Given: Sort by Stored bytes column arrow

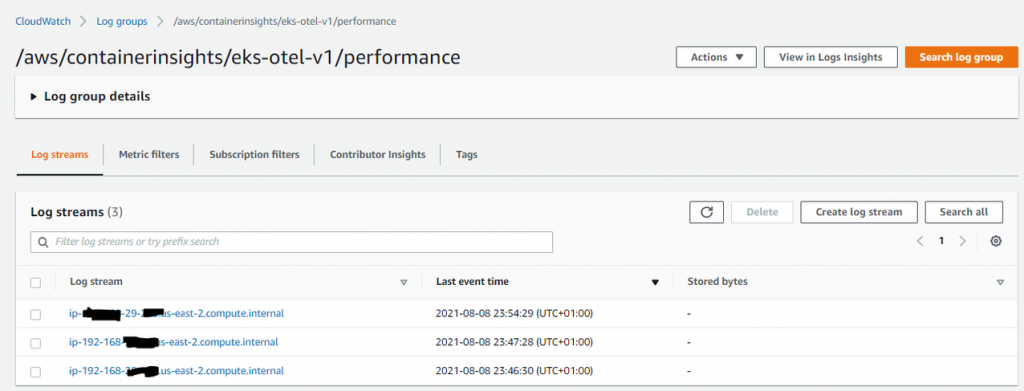Looking at the screenshot, I should click(x=1000, y=283).
